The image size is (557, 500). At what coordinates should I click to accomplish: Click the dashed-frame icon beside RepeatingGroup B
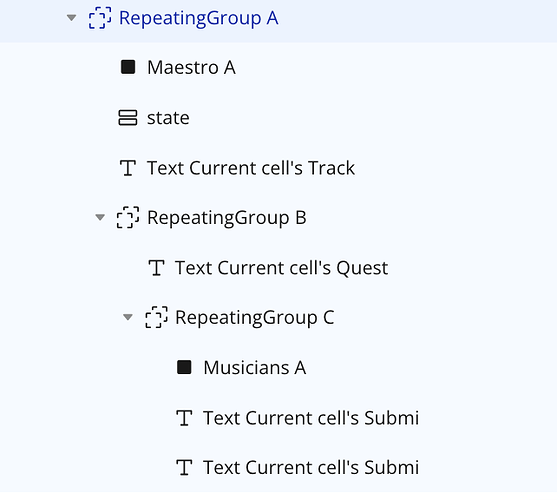click(x=128, y=217)
